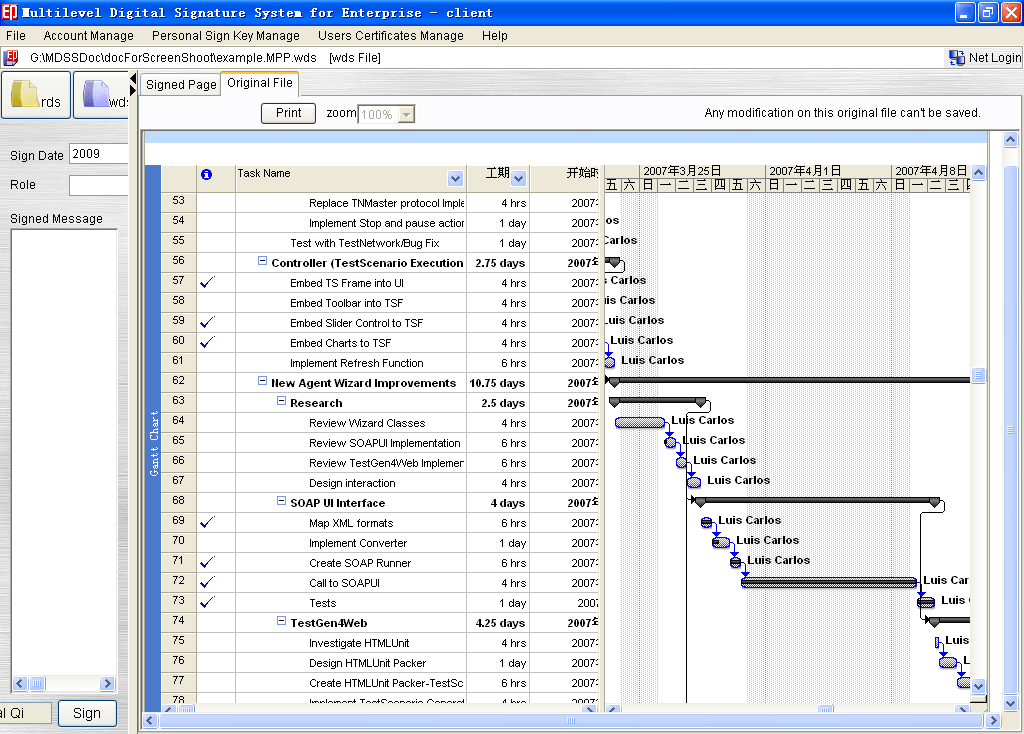
Task: Select task 'Review SOAPUI Implementation'
Action: click(x=385, y=443)
